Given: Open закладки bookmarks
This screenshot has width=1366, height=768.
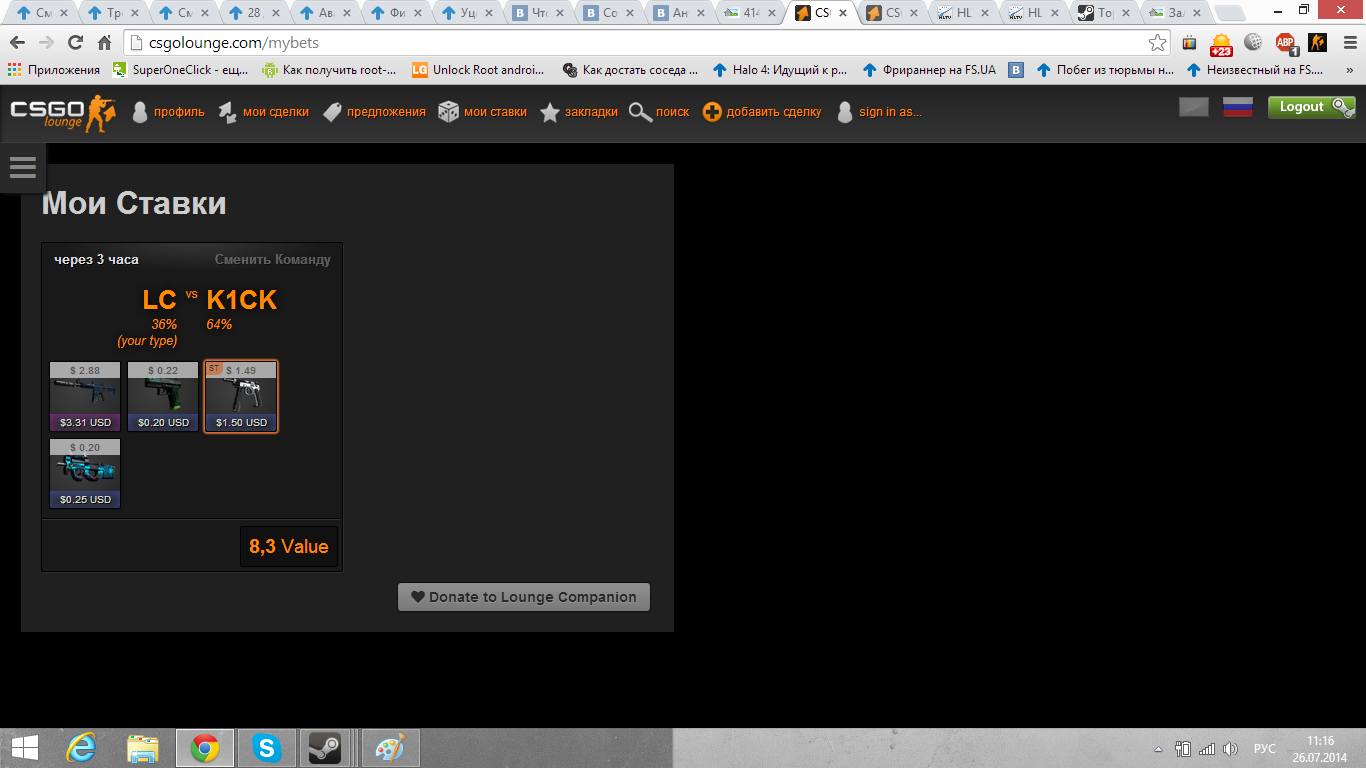Looking at the screenshot, I should point(579,112).
